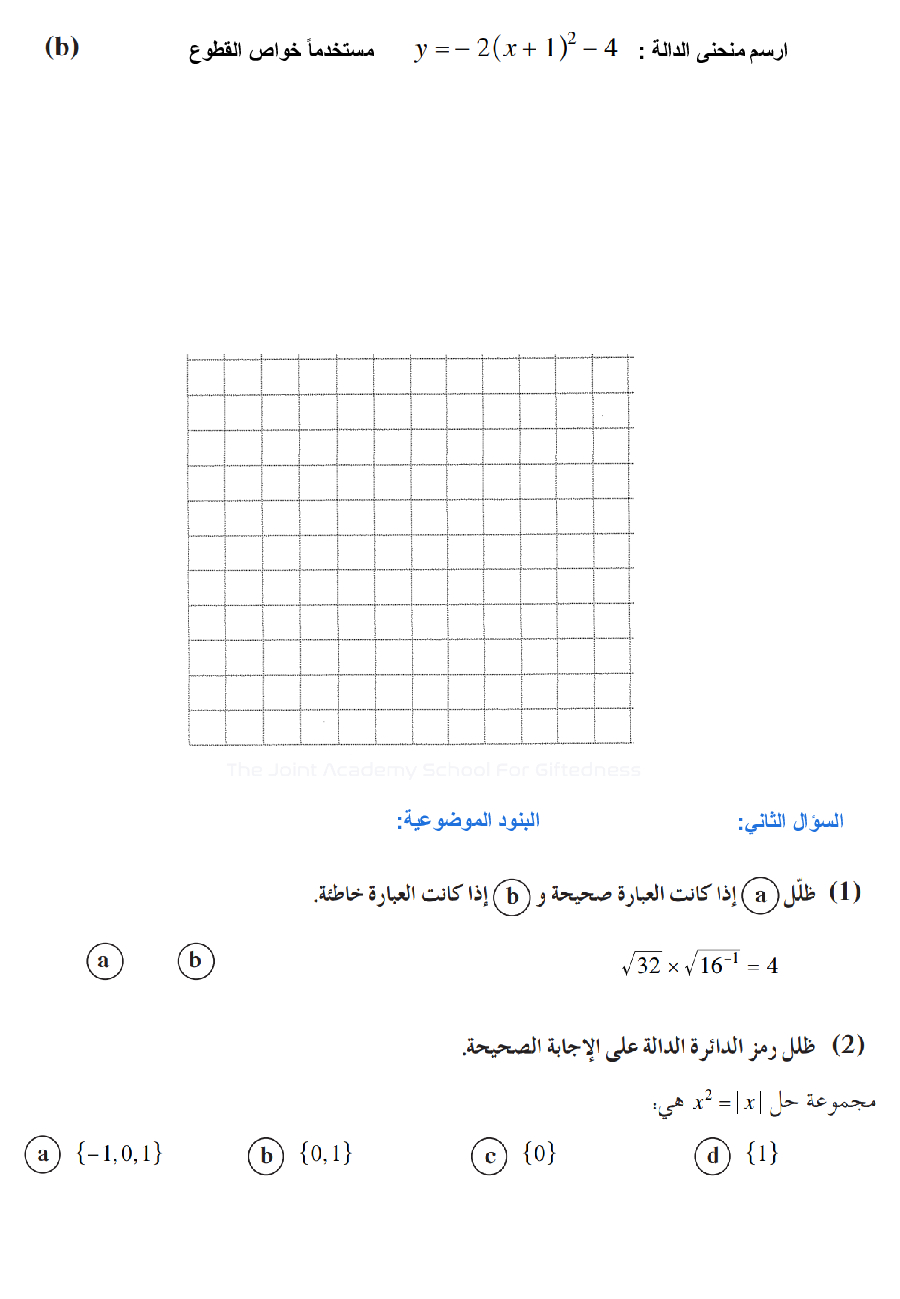
Task: Select bubble a next to {-1,0,1}
Action: coord(43,1156)
